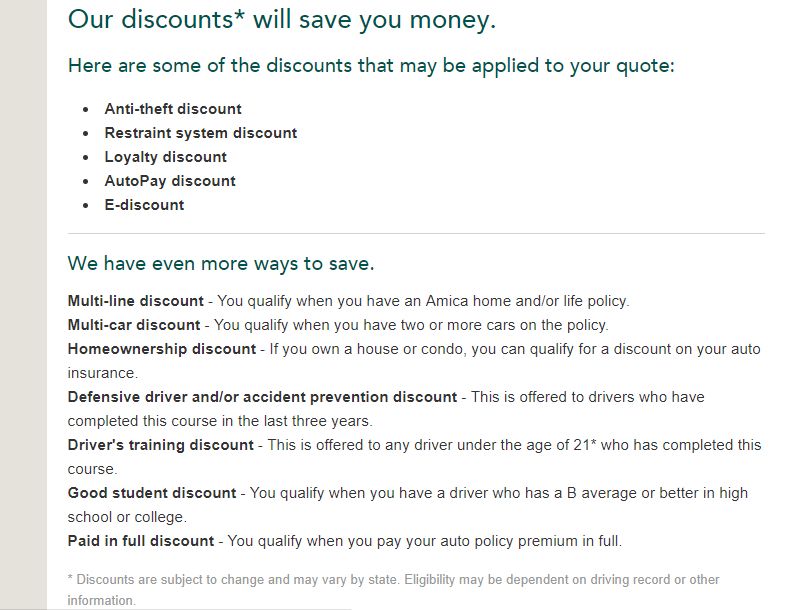Select the E-discount bullet entry
Image resolution: width=800 pixels, height=610 pixels.
pos(144,205)
